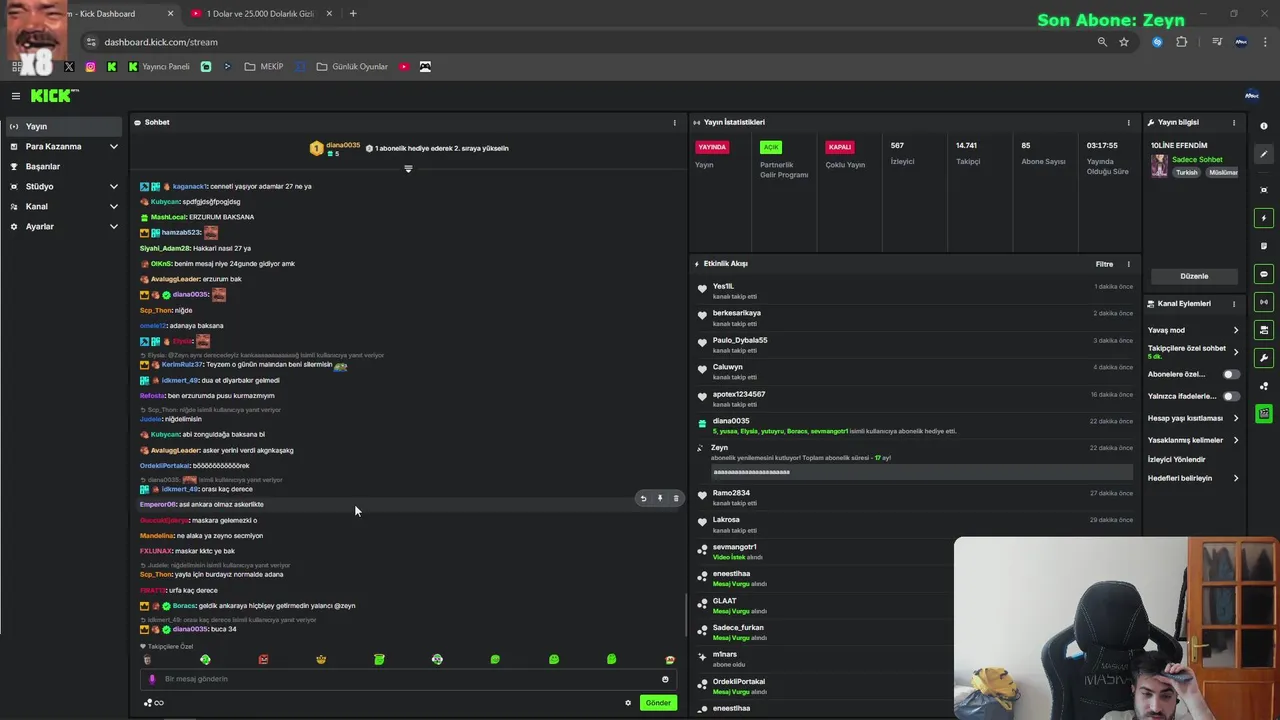This screenshot has height=720, width=1280.
Task: Click the message input field
Action: [x=408, y=679]
